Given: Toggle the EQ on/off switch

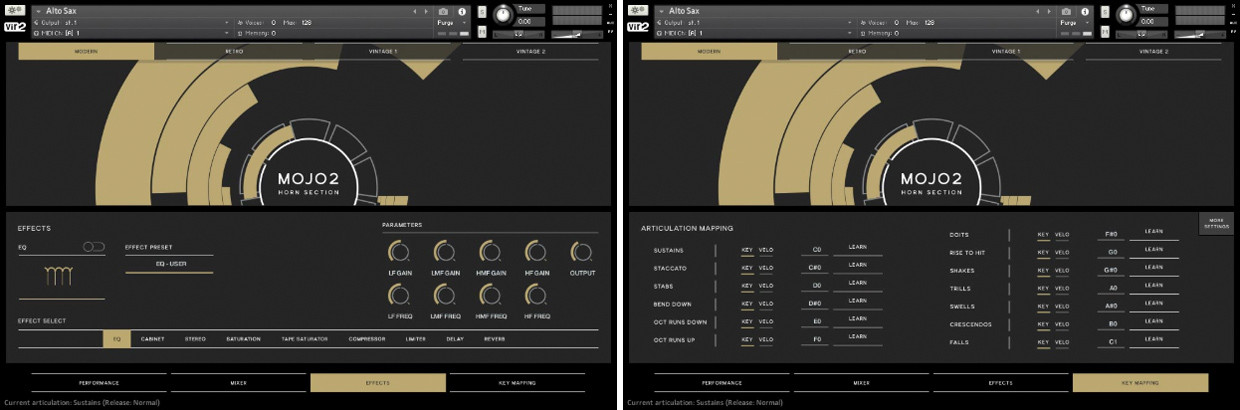Looking at the screenshot, I should pos(93,246).
